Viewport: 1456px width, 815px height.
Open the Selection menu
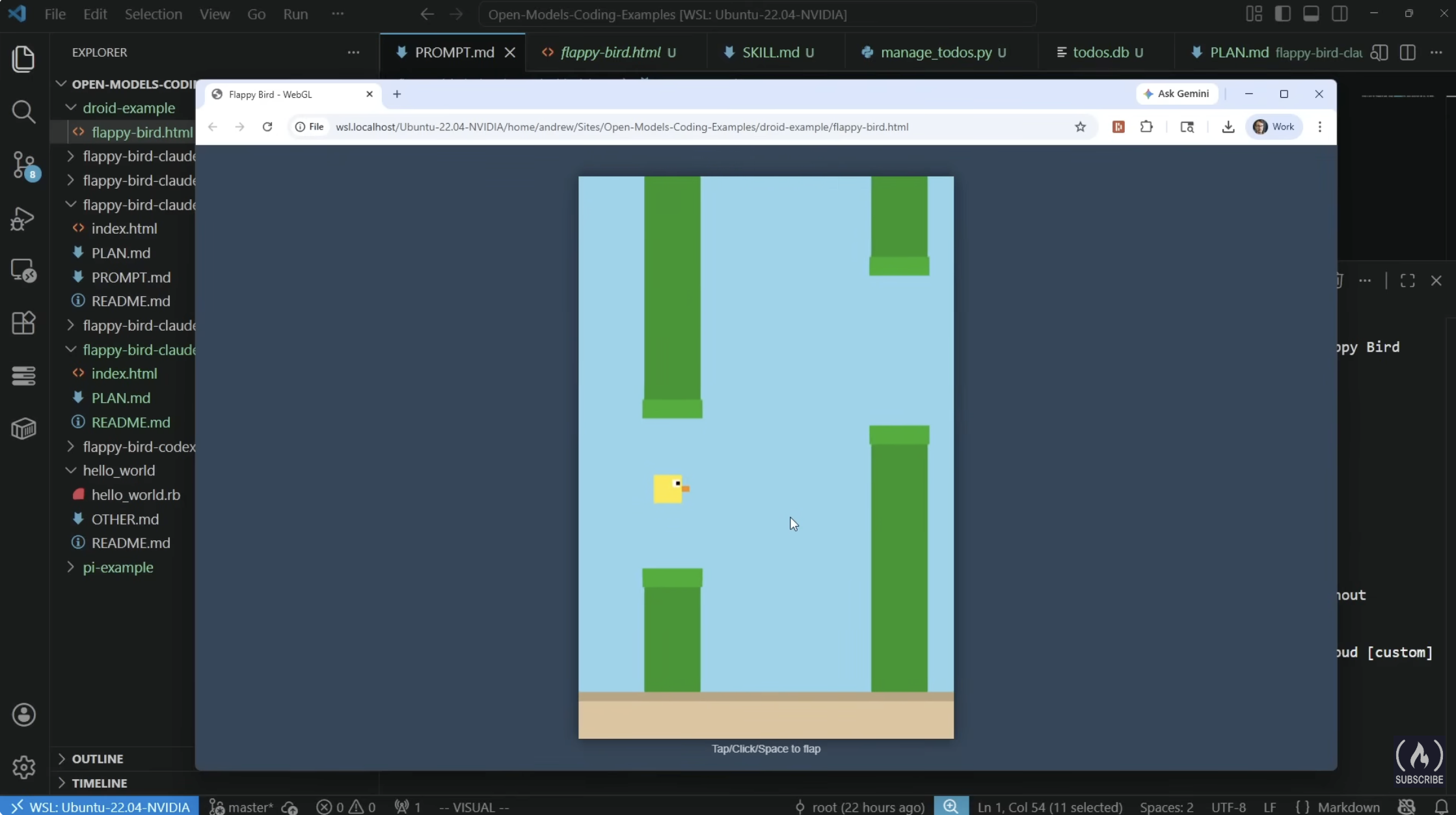154,14
